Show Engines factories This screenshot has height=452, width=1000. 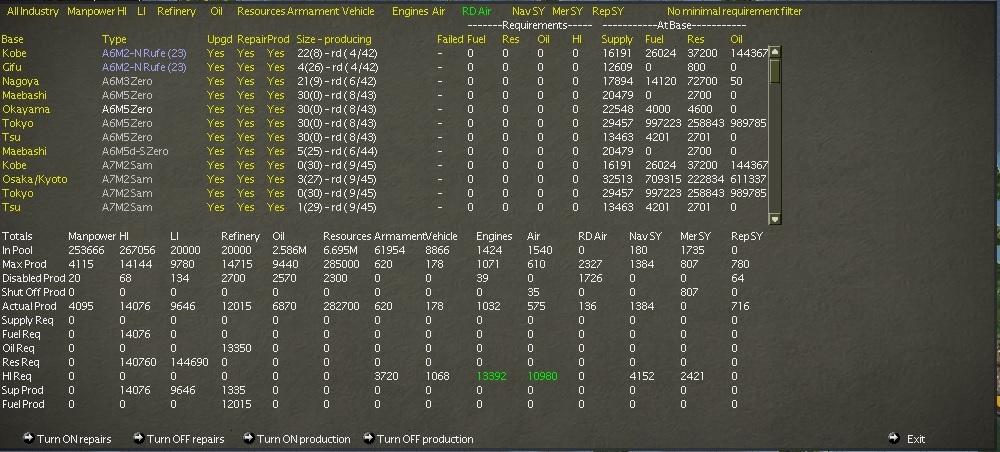410,11
